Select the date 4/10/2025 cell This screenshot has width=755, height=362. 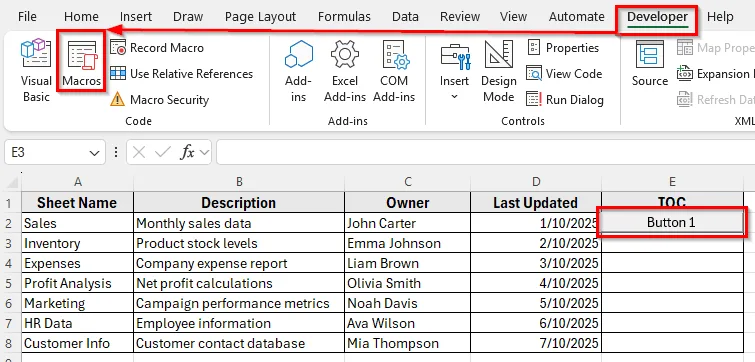click(x=535, y=283)
